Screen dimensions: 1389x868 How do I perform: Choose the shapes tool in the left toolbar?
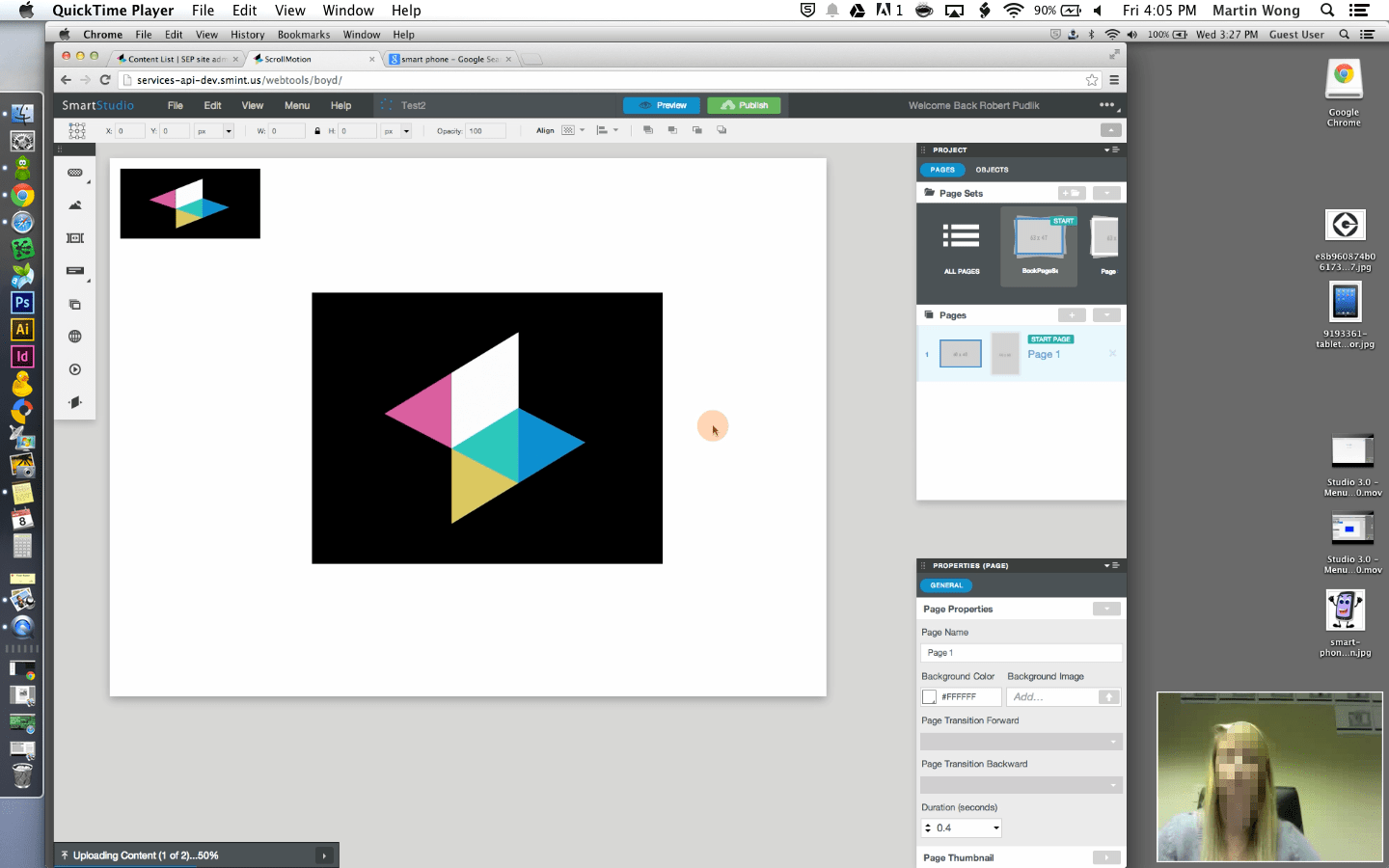pos(75,172)
